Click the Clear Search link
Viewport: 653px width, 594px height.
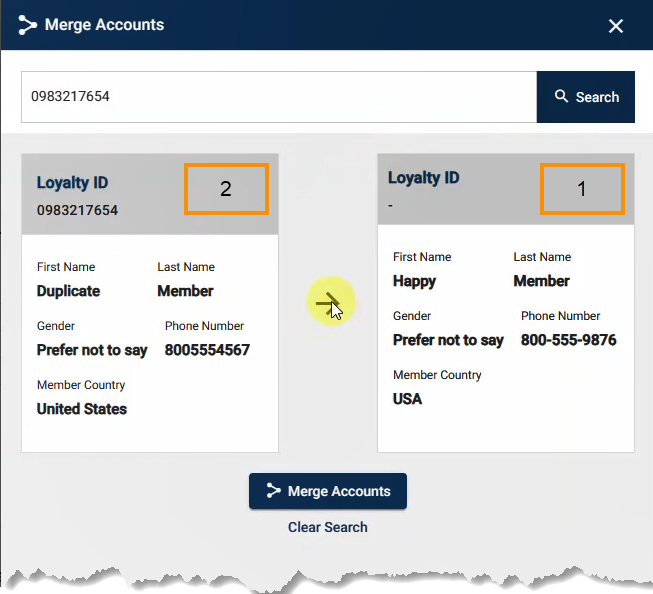pyautogui.click(x=328, y=527)
